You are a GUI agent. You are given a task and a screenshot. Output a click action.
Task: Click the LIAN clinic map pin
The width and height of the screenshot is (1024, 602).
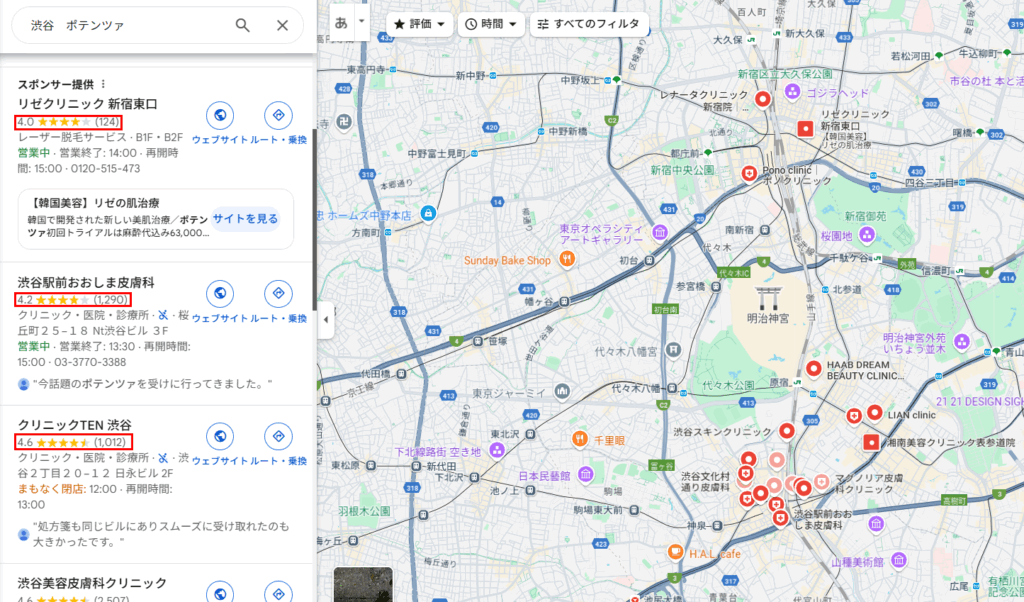[x=874, y=413]
